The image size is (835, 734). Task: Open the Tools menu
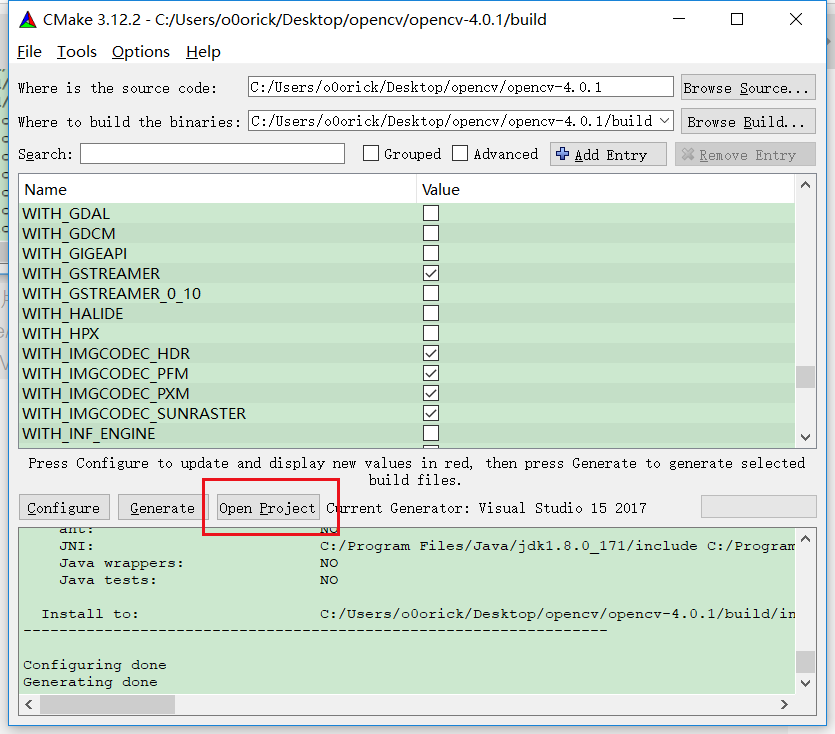click(77, 52)
